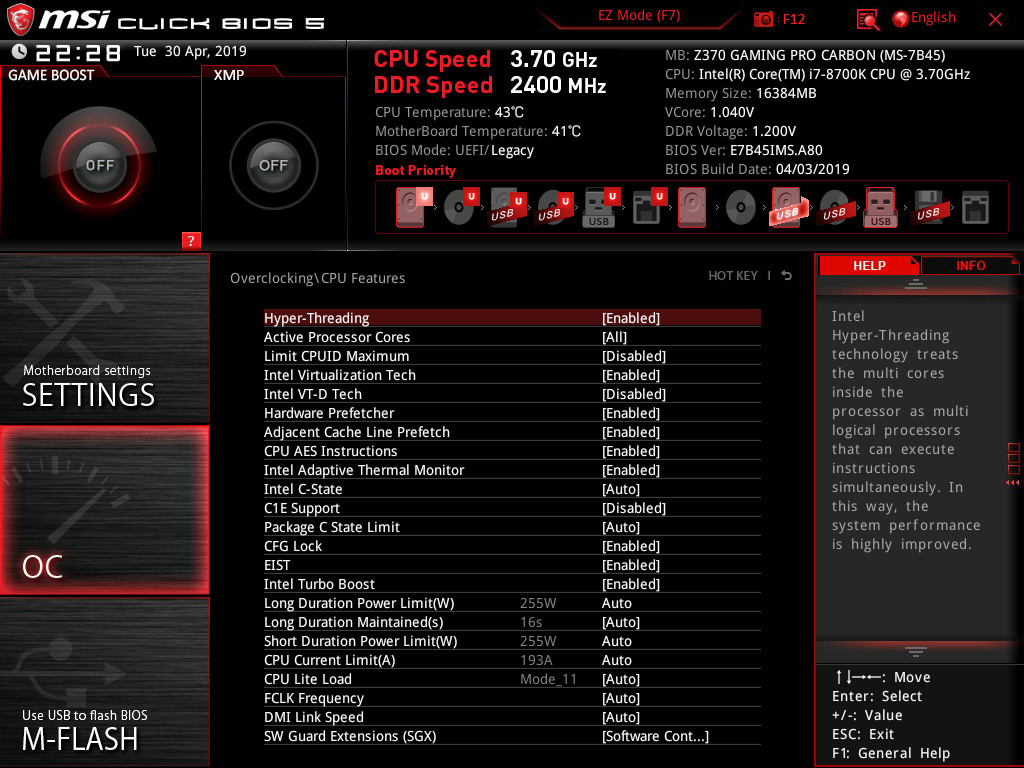This screenshot has width=1024, height=768.
Task: Click the red question mark help icon
Action: click(x=191, y=240)
